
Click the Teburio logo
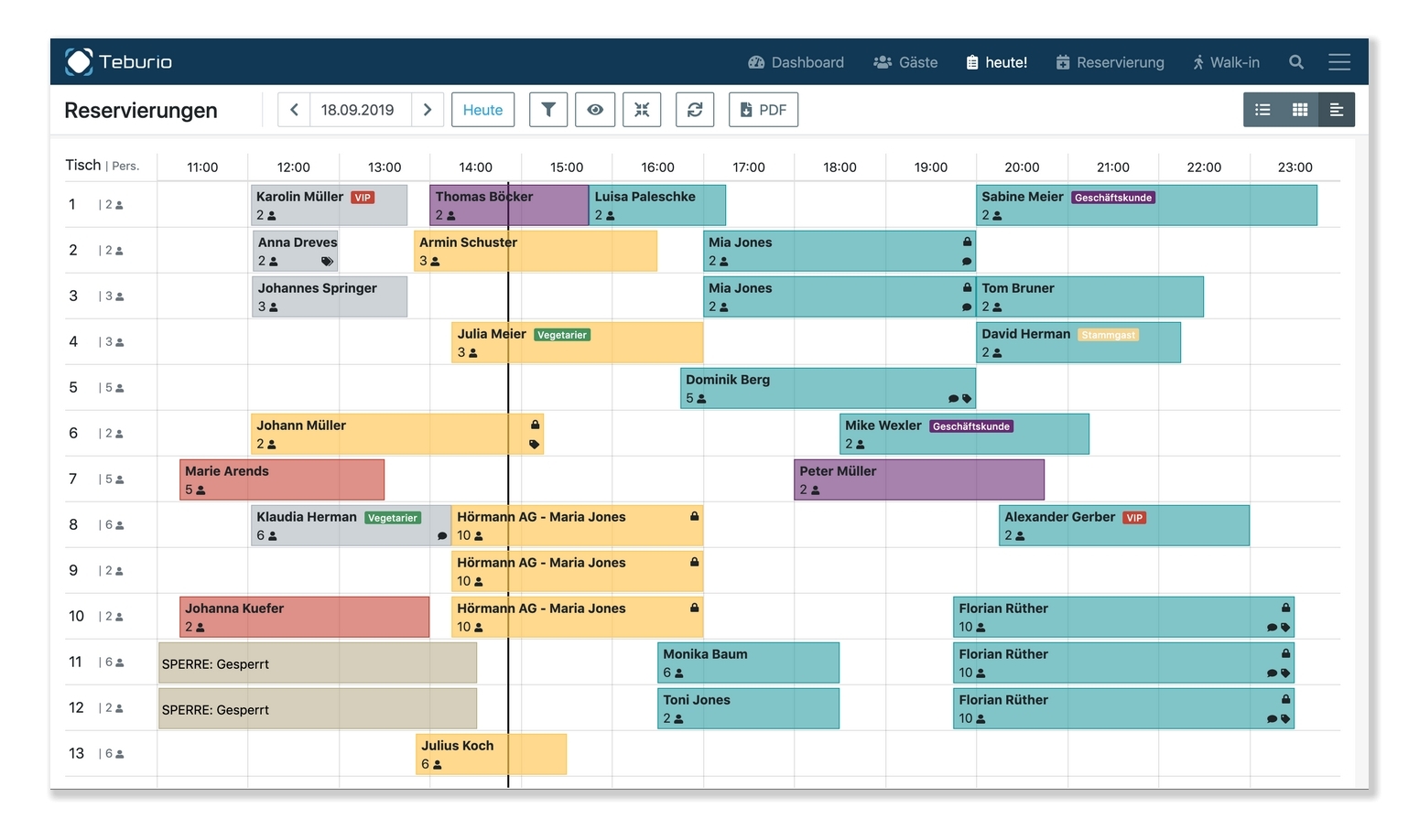click(119, 61)
